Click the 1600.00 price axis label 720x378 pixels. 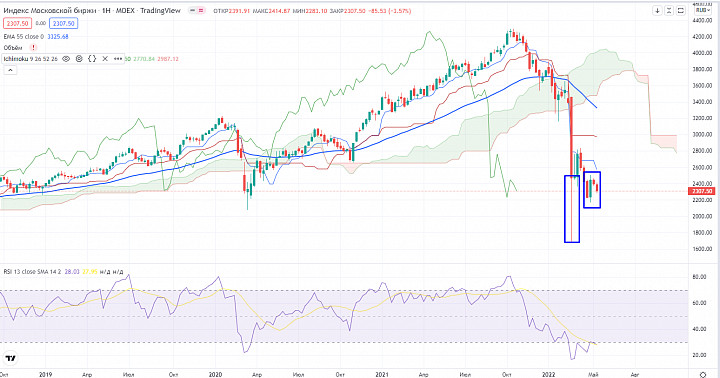(x=703, y=249)
